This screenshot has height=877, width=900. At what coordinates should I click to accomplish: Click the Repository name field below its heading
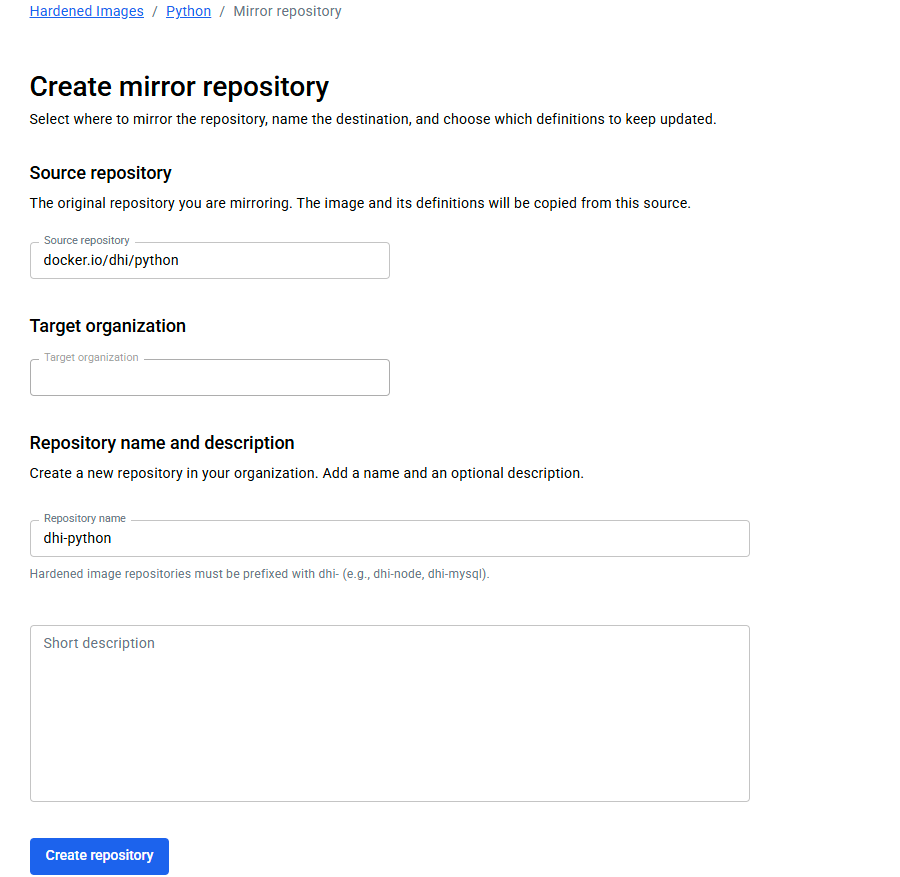coord(389,538)
